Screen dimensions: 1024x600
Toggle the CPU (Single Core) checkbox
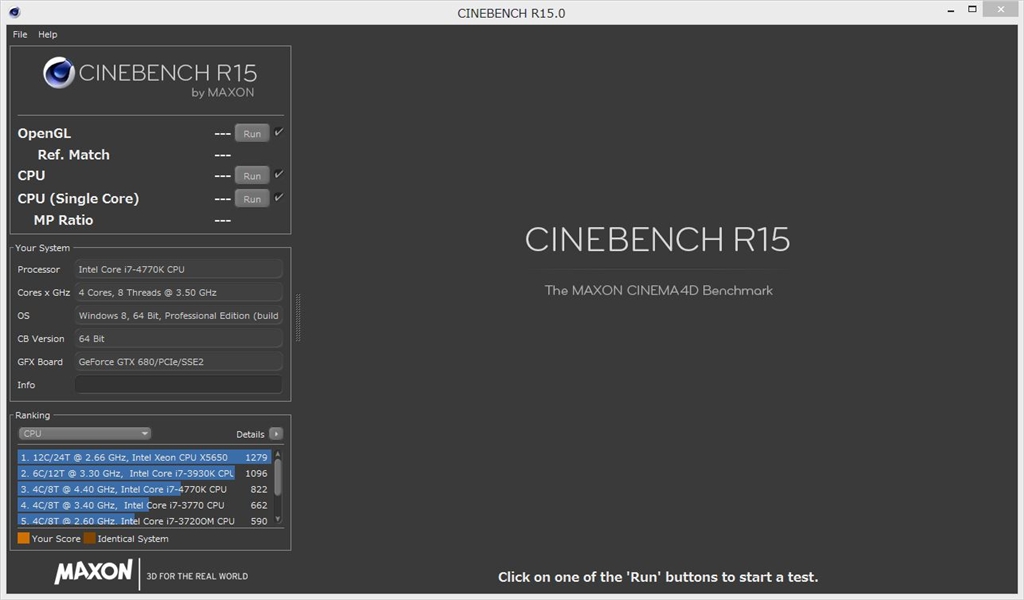pyautogui.click(x=279, y=197)
